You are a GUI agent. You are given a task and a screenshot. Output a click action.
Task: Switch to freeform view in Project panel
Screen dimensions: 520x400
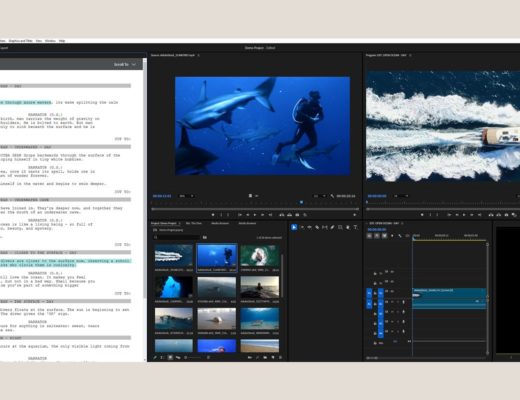point(178,357)
